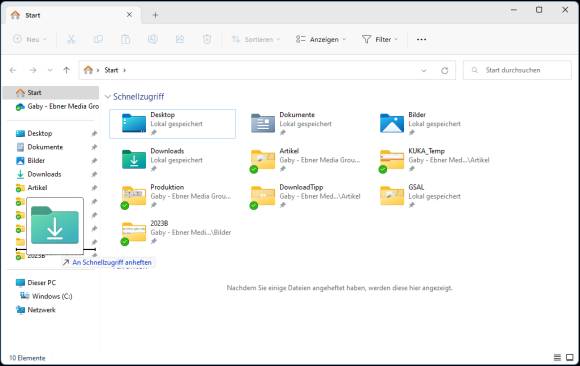Open the Downloads folder tile

pos(172,160)
